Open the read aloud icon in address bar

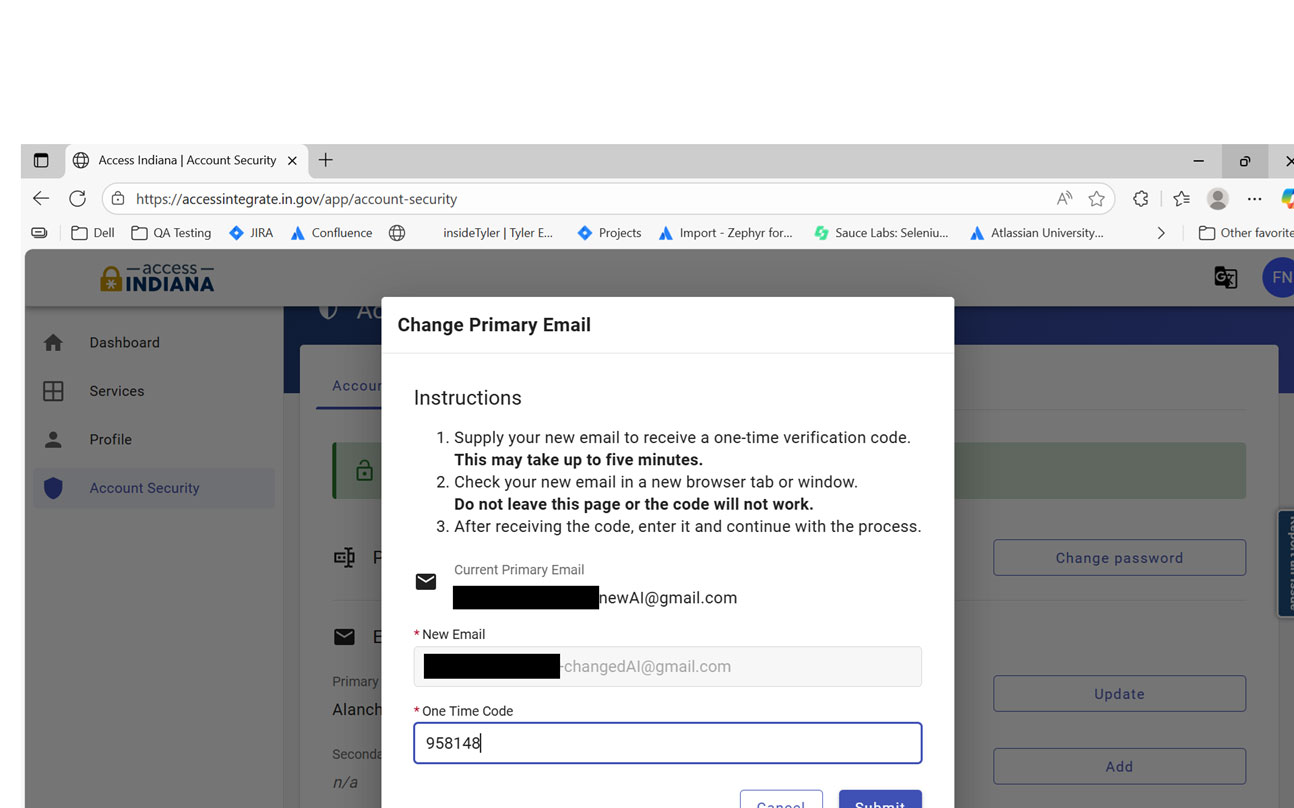1064,199
